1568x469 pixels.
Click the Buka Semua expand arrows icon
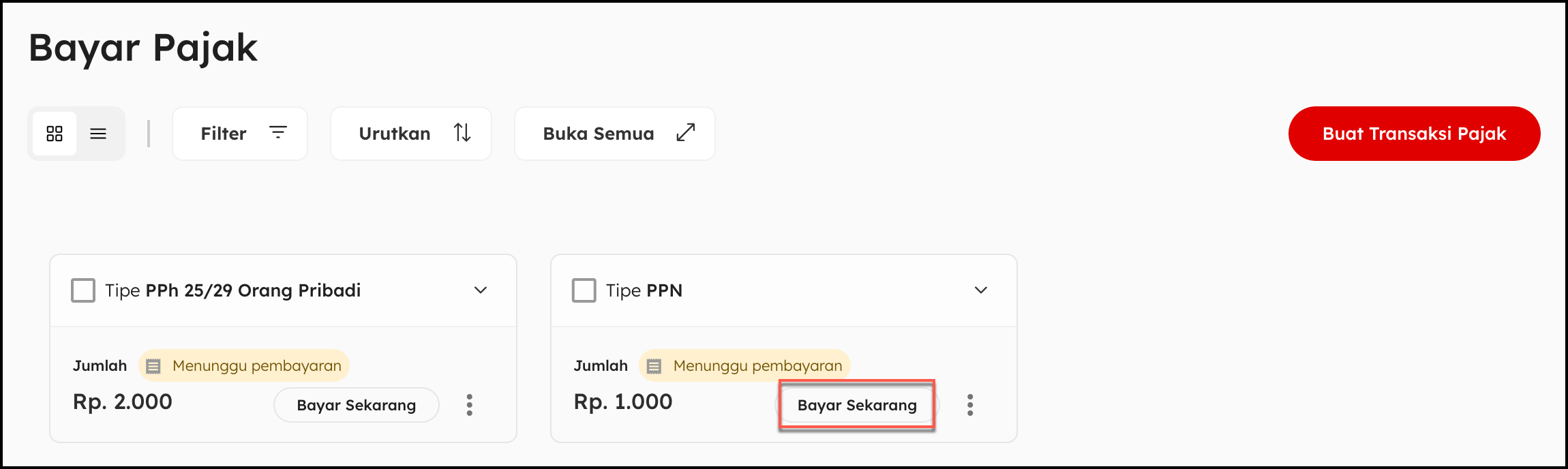tap(685, 132)
